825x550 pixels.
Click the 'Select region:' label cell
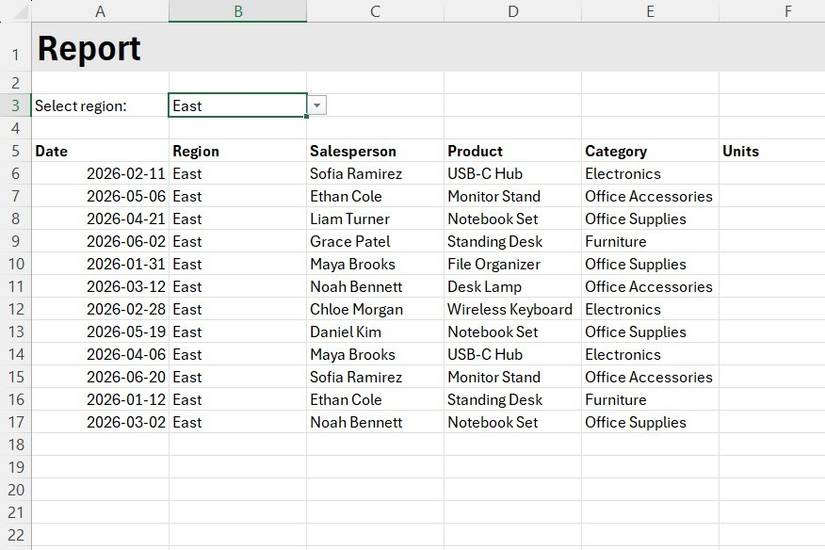(100, 105)
